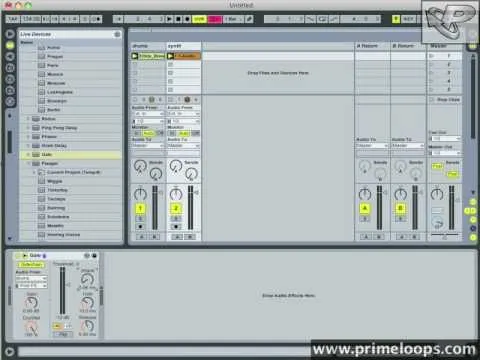Viewport: 480px width, 360px height.
Task: Toggle track 2 activator button
Action: 176,209
